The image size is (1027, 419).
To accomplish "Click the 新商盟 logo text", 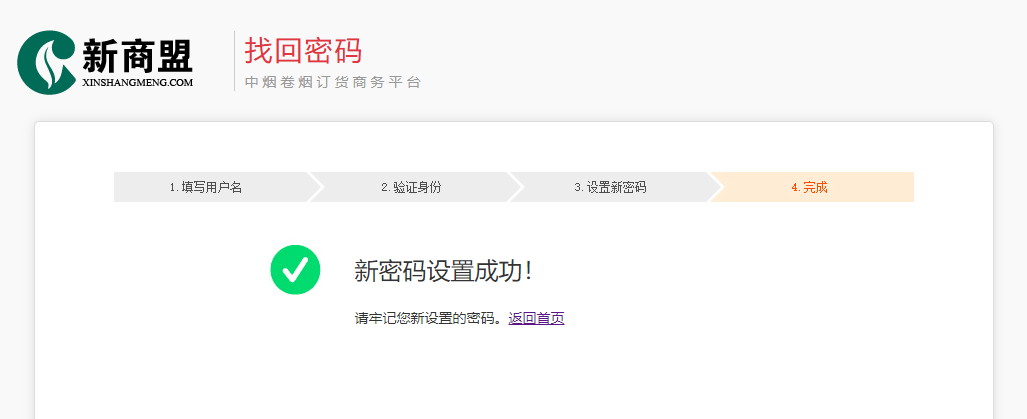I will click(x=138, y=56).
